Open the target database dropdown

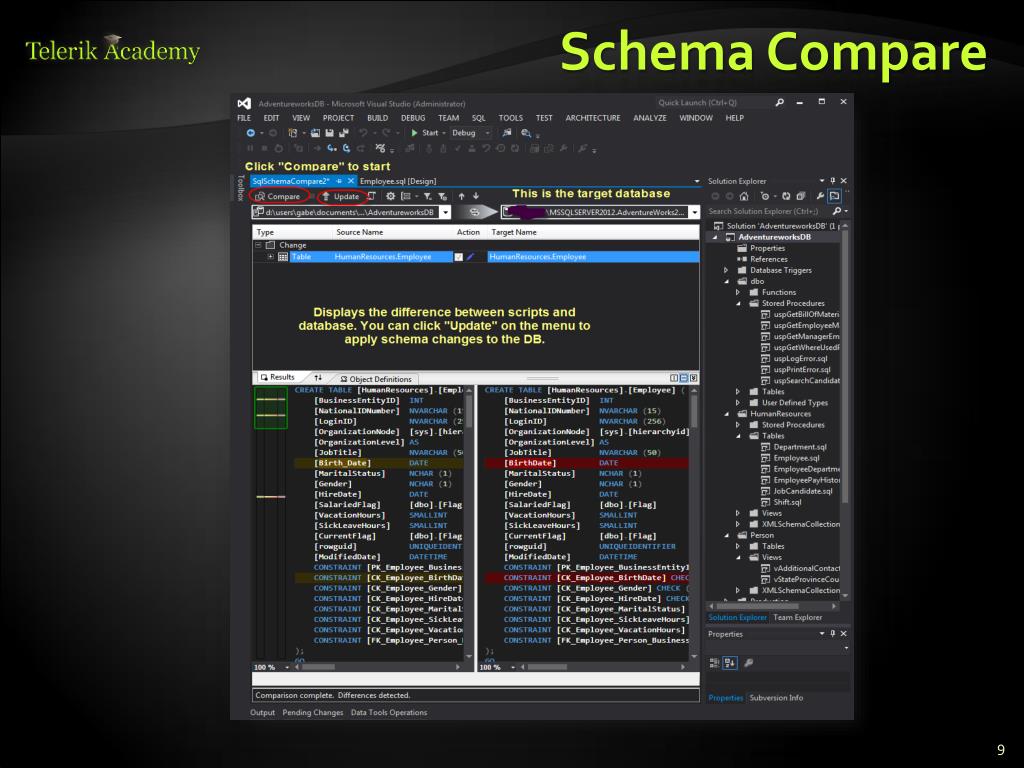pos(694,212)
